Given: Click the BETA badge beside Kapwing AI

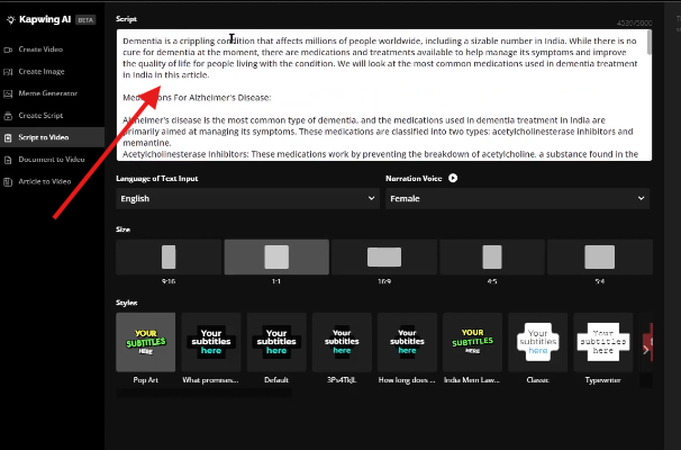Looking at the screenshot, I should click(86, 20).
